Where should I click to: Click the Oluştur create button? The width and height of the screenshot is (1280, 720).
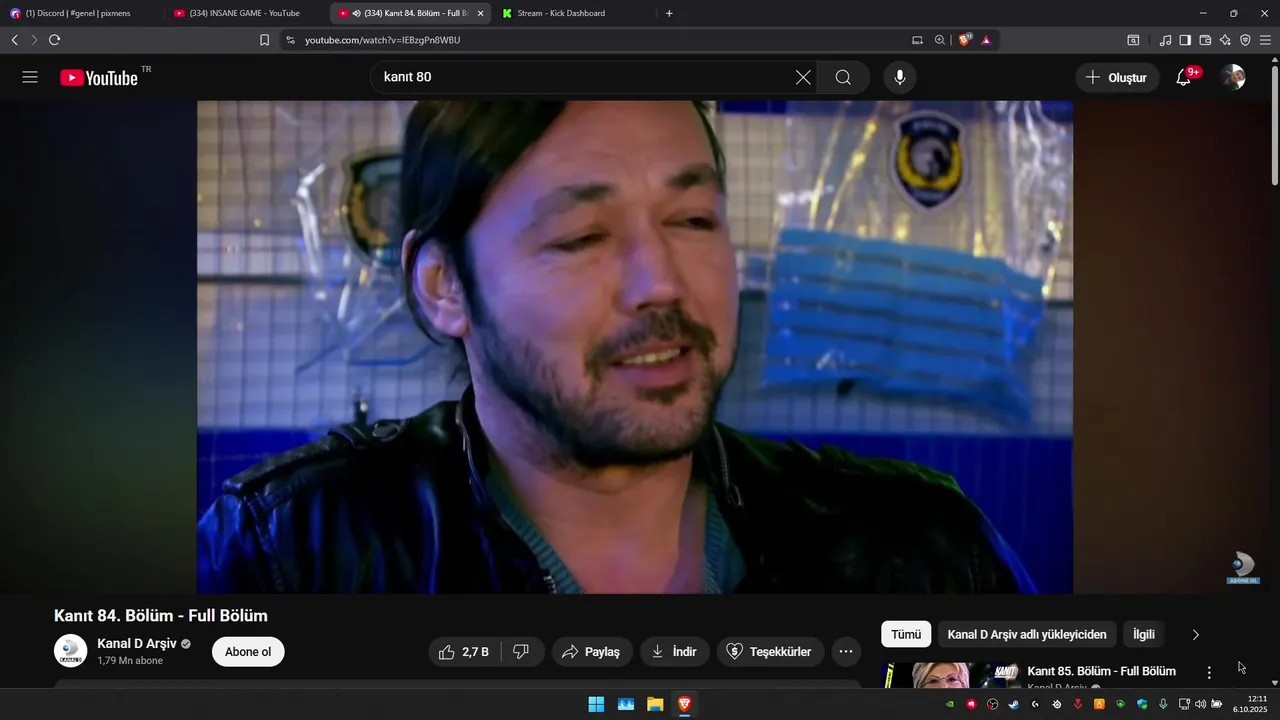point(1117,77)
